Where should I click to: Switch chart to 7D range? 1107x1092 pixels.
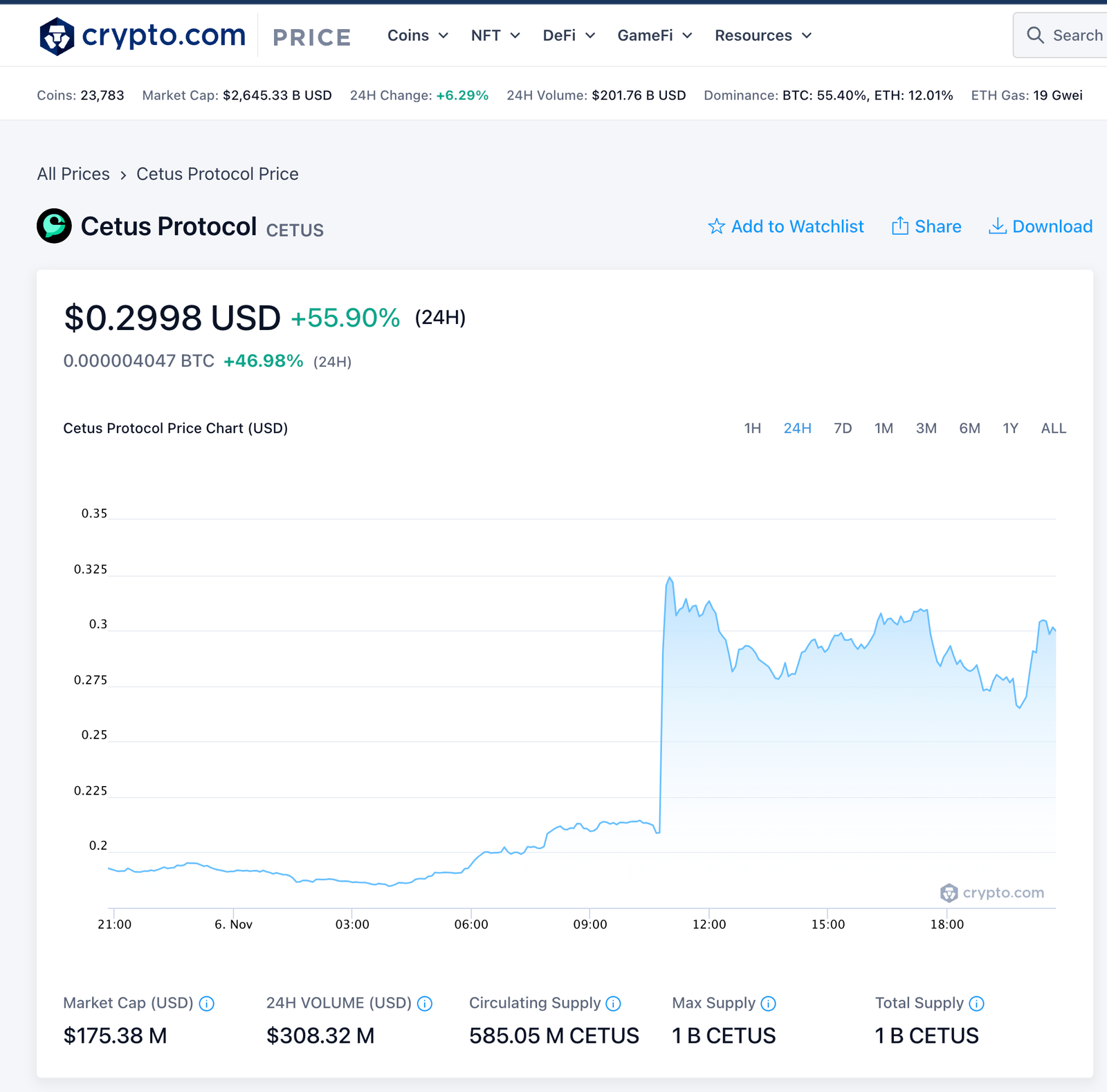click(842, 428)
